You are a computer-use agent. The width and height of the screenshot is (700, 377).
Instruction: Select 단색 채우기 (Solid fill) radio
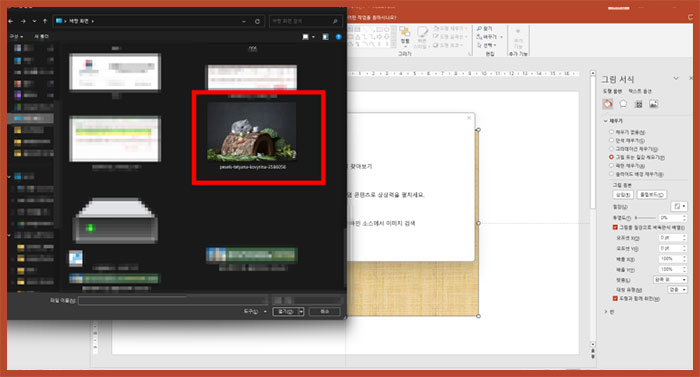point(612,141)
